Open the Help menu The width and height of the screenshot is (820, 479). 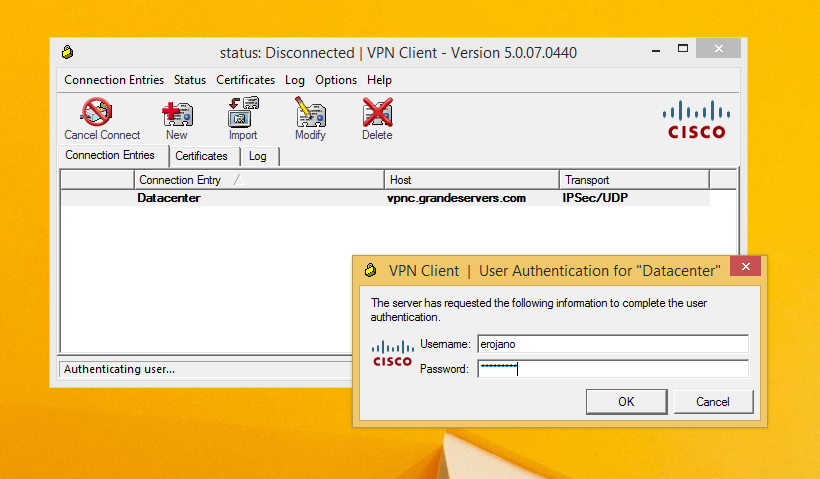point(379,80)
